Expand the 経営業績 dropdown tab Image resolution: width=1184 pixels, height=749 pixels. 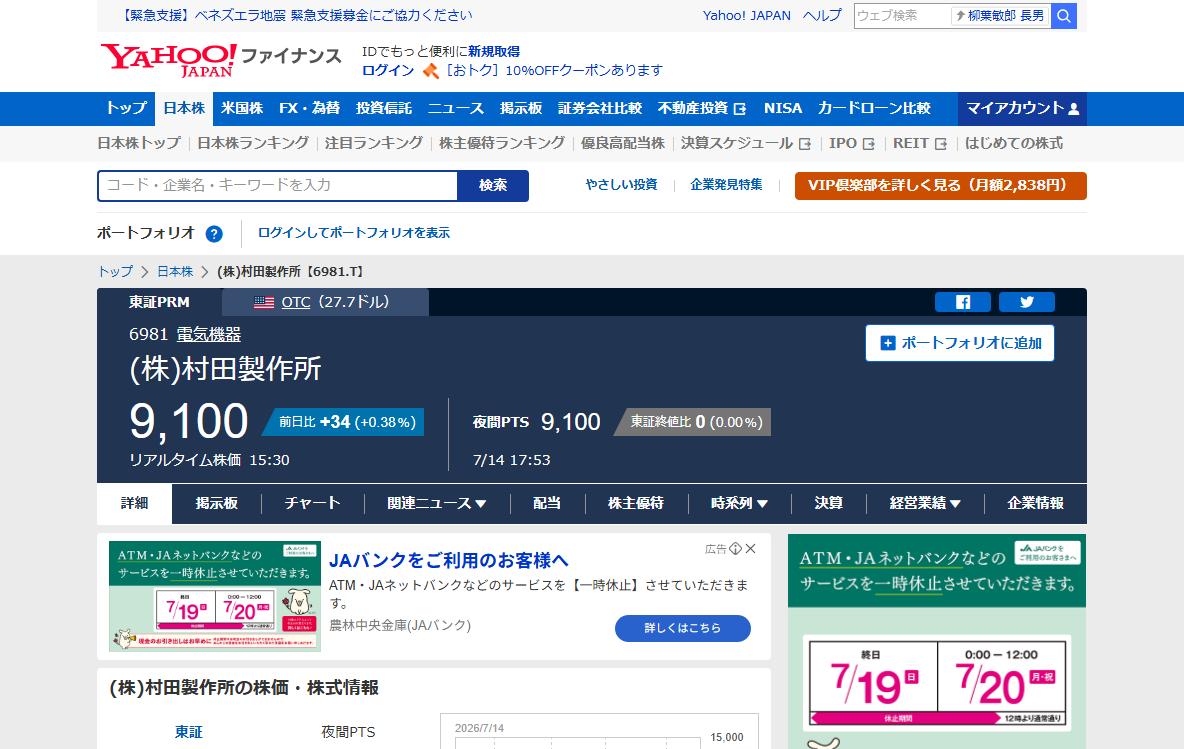[925, 504]
